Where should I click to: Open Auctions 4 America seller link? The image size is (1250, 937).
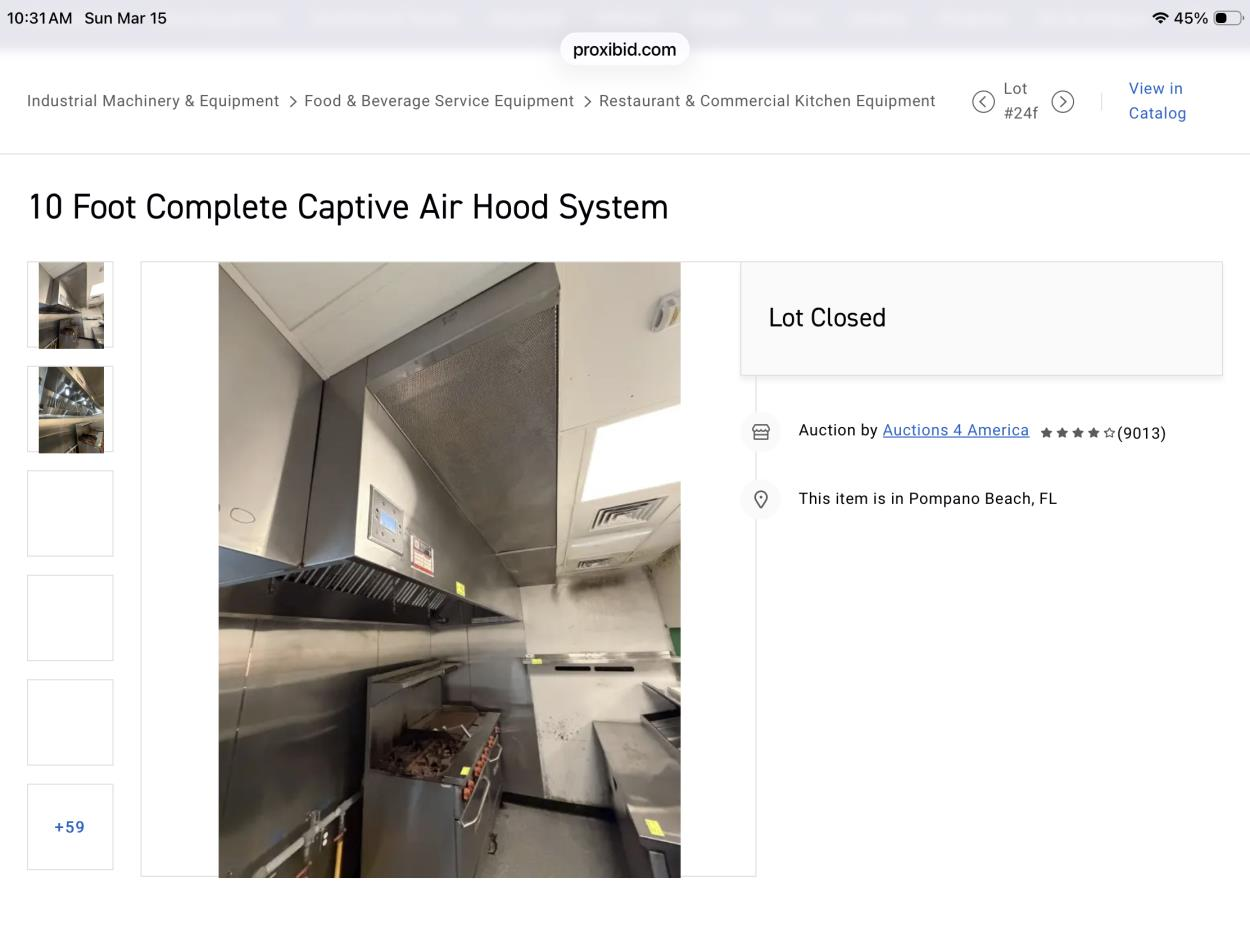[955, 430]
